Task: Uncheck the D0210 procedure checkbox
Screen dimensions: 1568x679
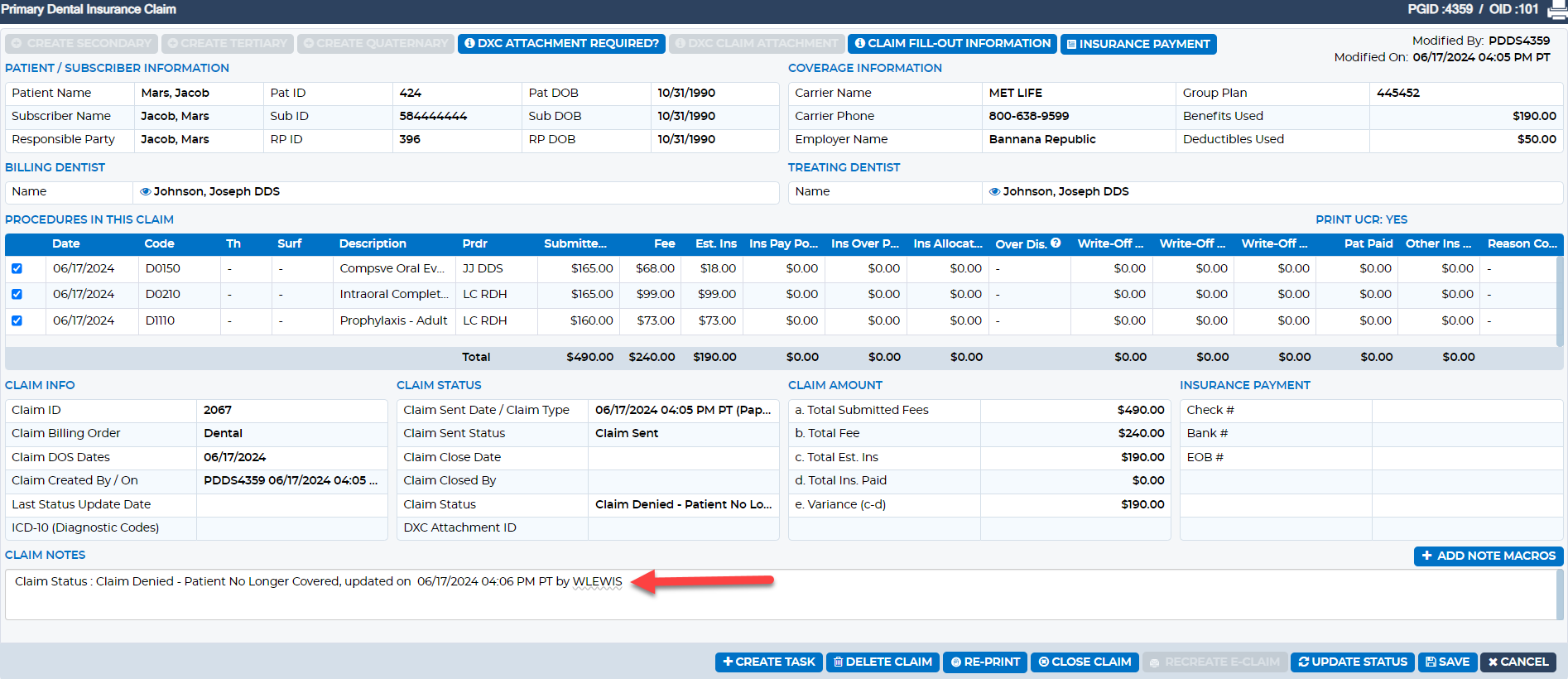Action: click(17, 294)
